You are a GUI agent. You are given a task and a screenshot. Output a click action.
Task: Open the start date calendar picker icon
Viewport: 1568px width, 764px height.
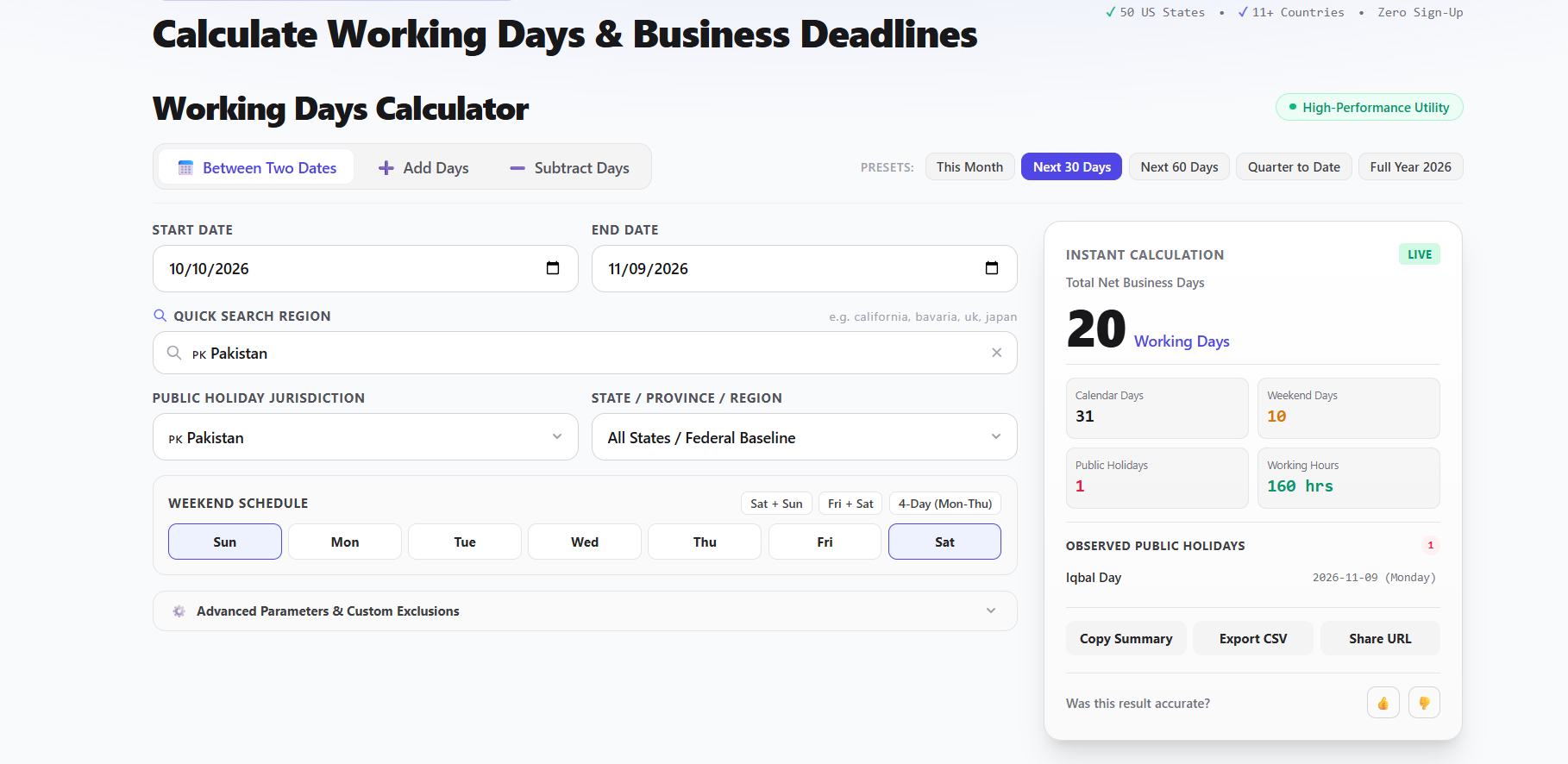(553, 268)
